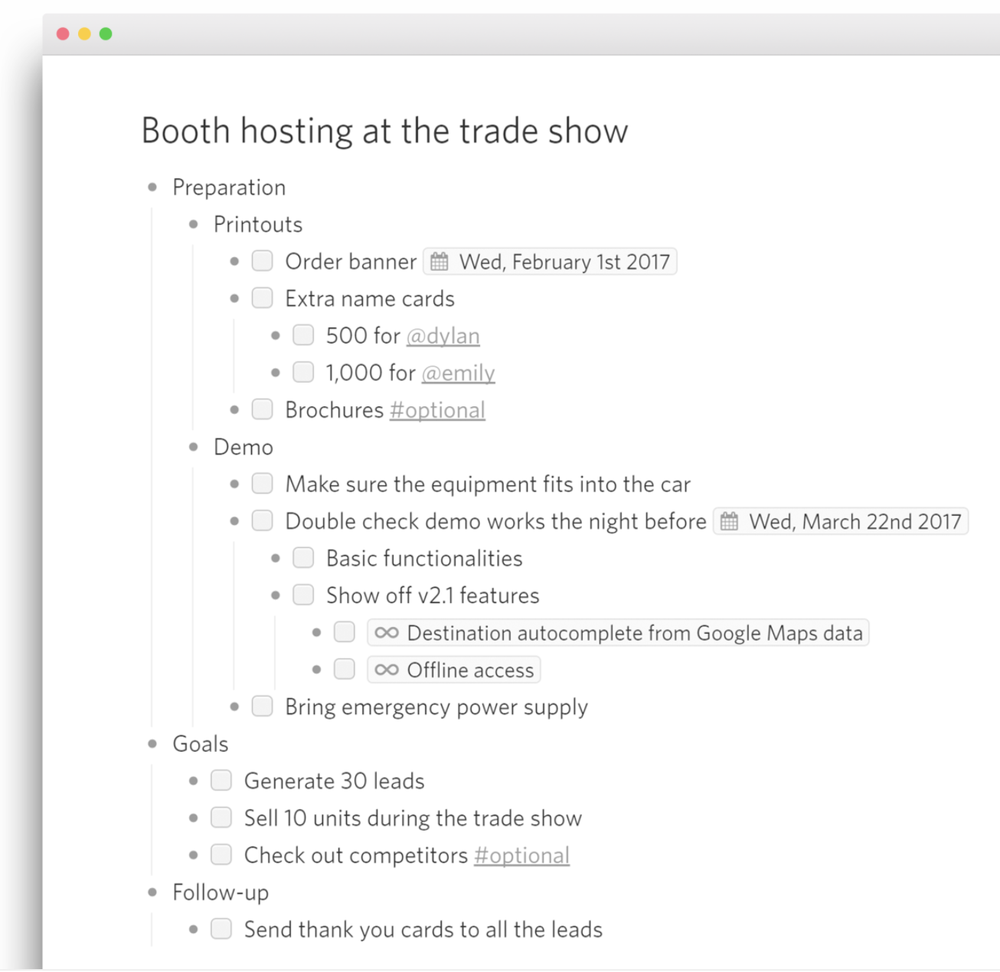Select the Follow-up item text
The height and width of the screenshot is (972, 1000).
pos(221,892)
